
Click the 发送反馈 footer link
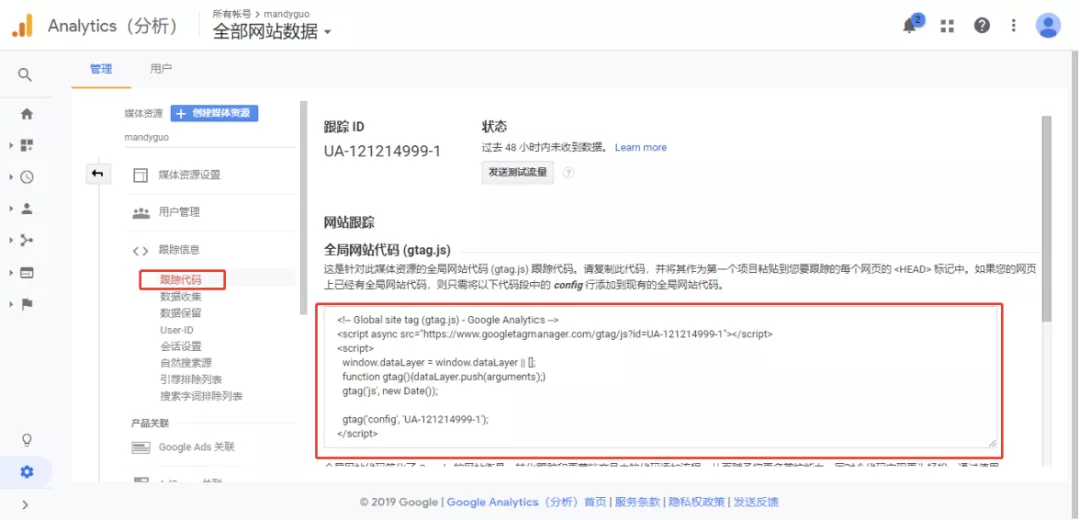[756, 502]
